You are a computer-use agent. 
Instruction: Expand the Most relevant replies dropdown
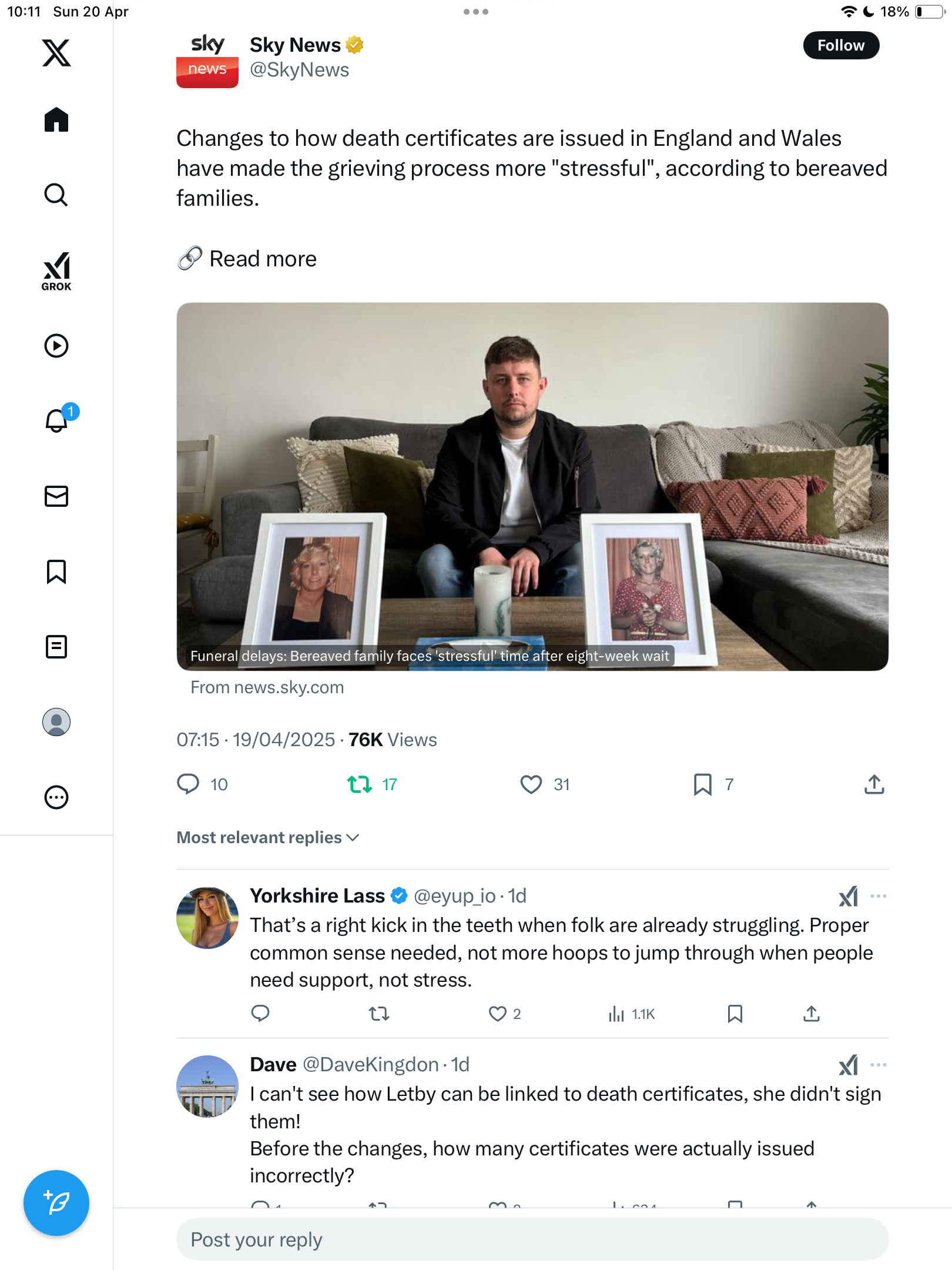(x=268, y=837)
